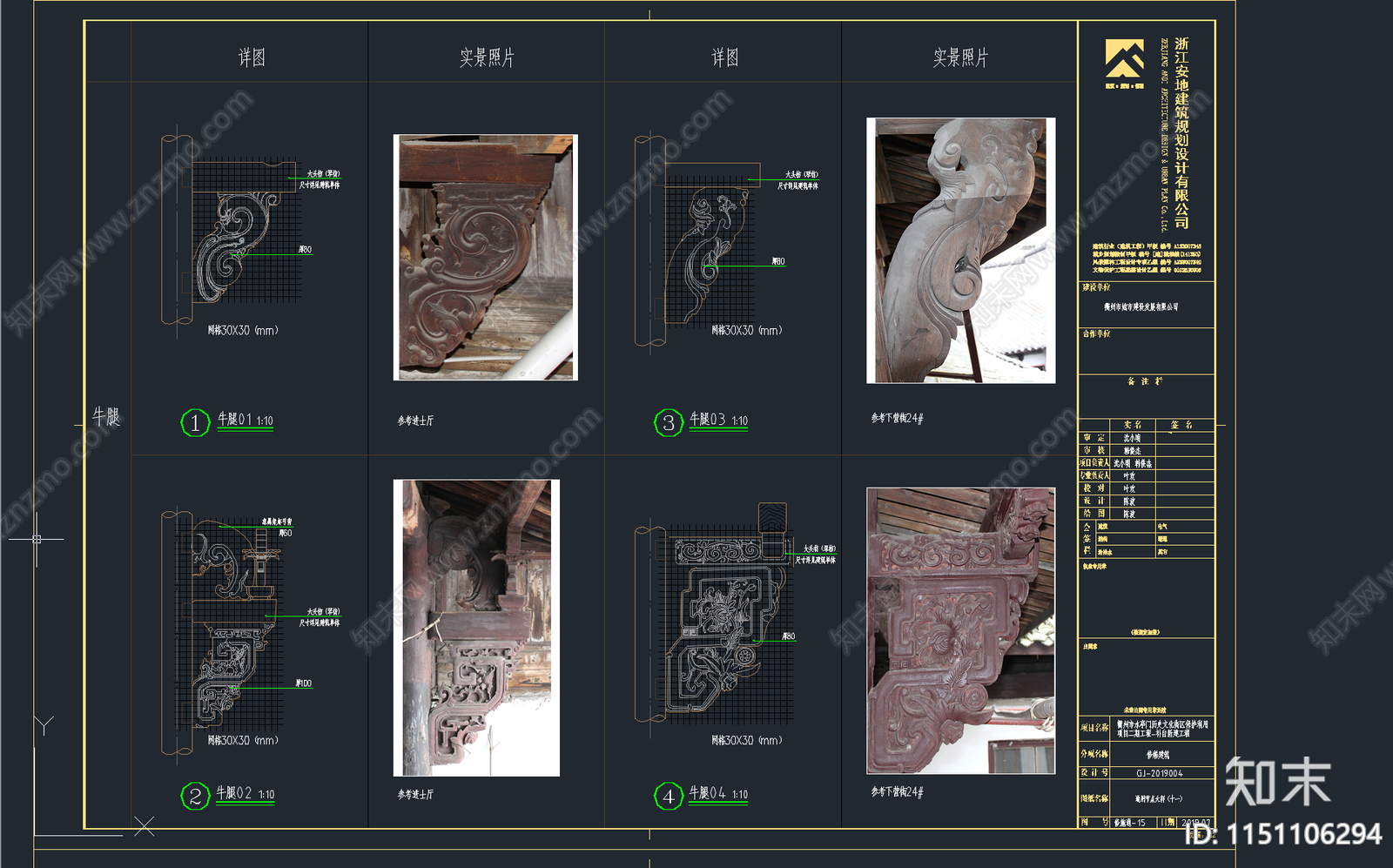Click the 厚80 annotation on 牛腿03 drawing
Image resolution: width=1393 pixels, height=868 pixels.
click(778, 261)
